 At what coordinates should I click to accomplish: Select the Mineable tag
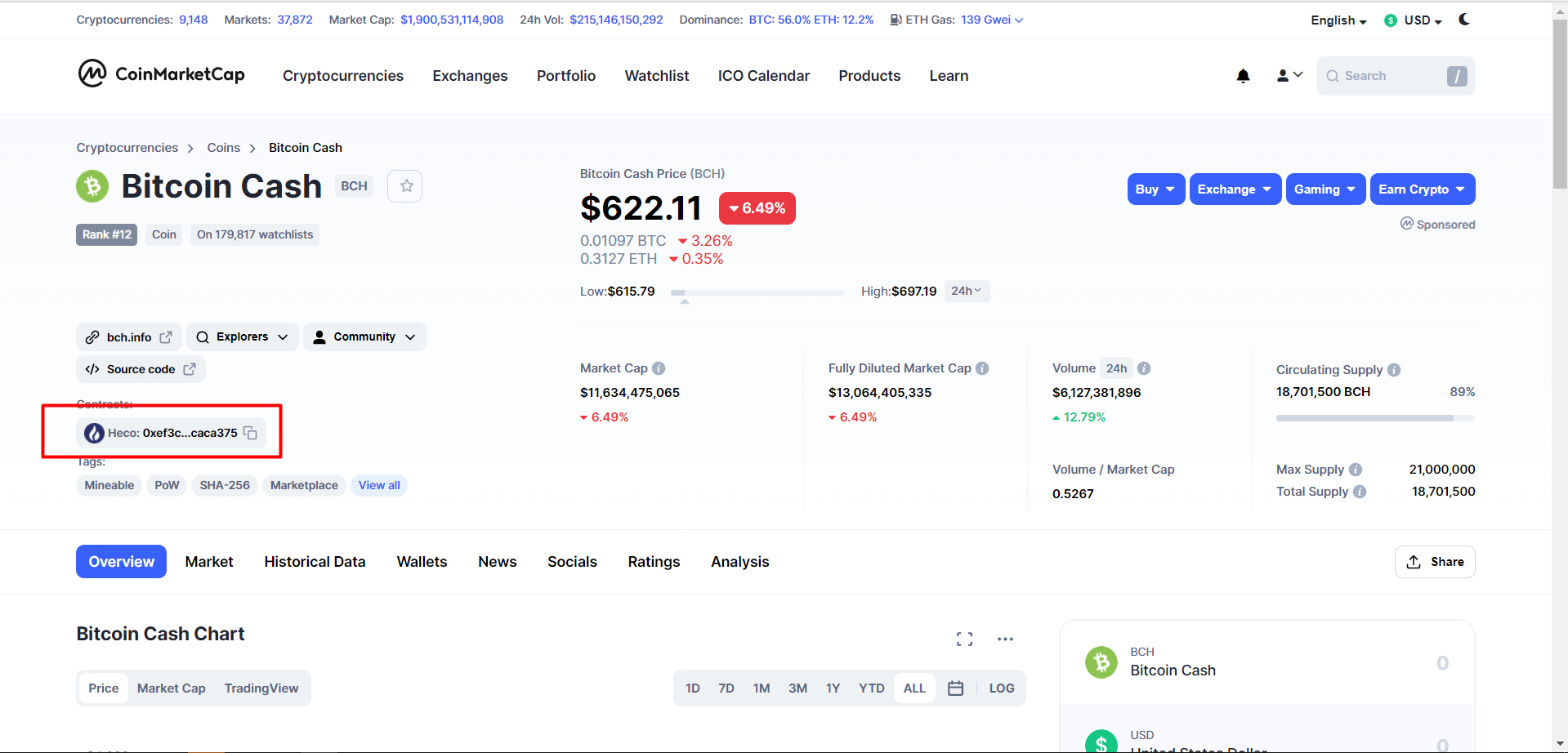point(109,485)
